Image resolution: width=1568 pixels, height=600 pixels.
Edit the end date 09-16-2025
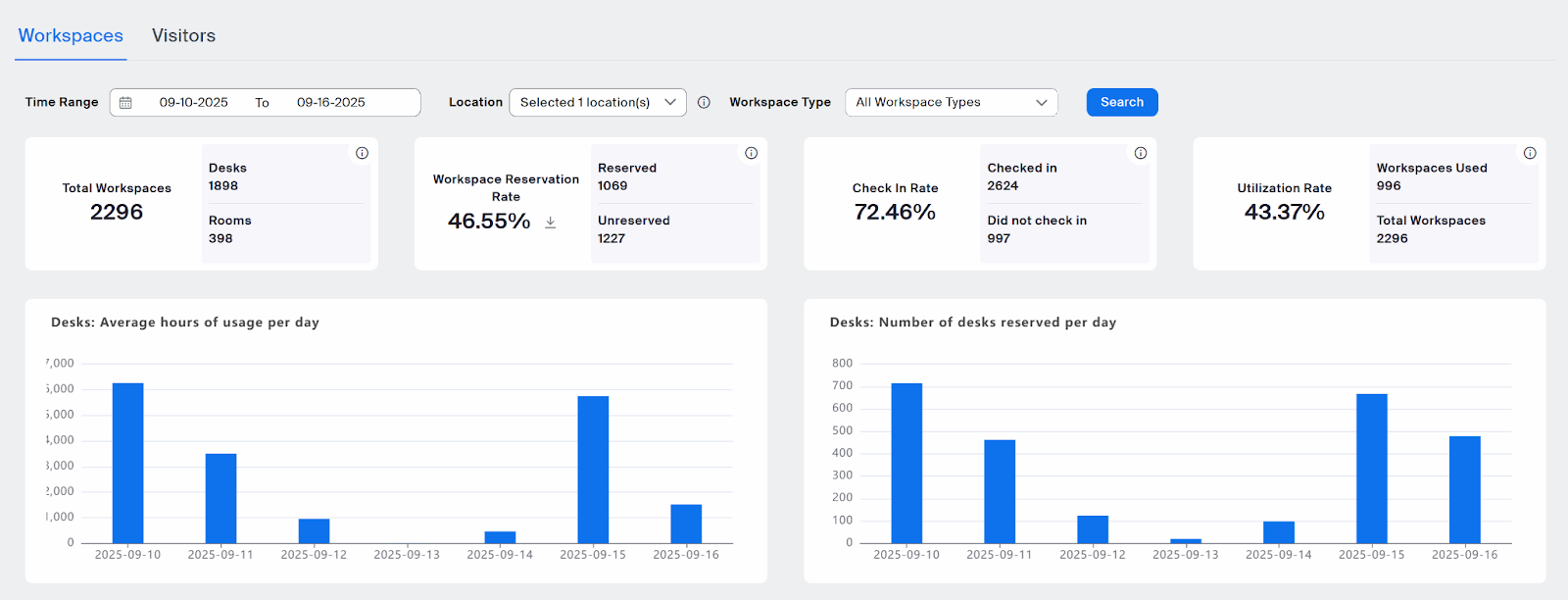point(331,102)
